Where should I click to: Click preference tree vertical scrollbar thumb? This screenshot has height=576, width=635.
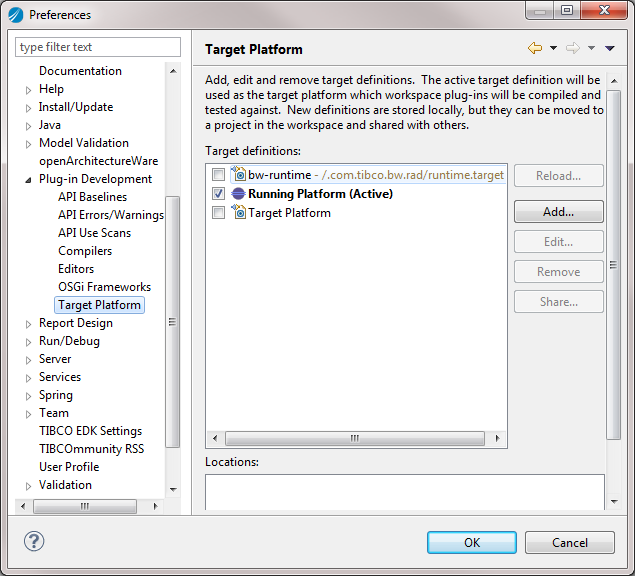(173, 322)
